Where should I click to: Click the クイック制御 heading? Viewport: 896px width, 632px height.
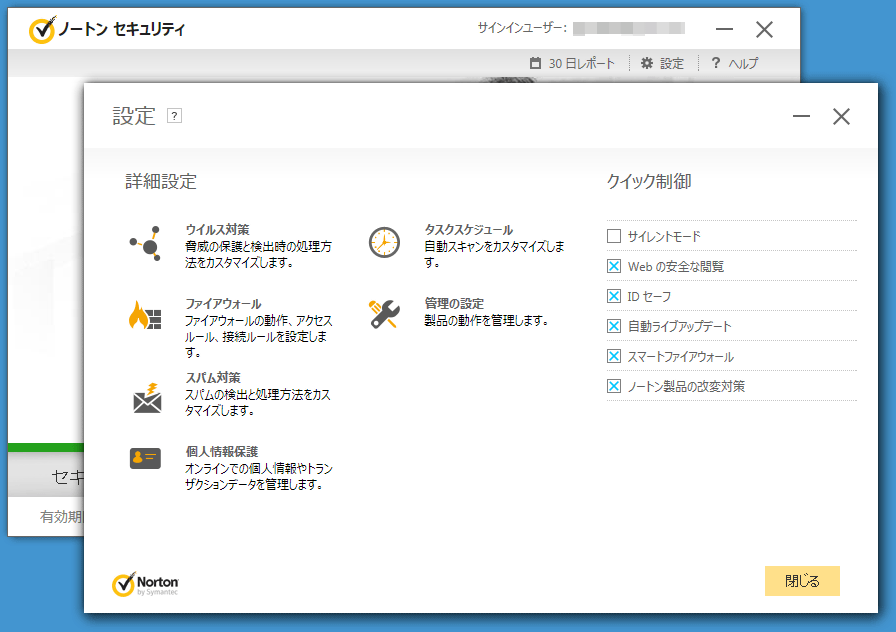tap(649, 181)
